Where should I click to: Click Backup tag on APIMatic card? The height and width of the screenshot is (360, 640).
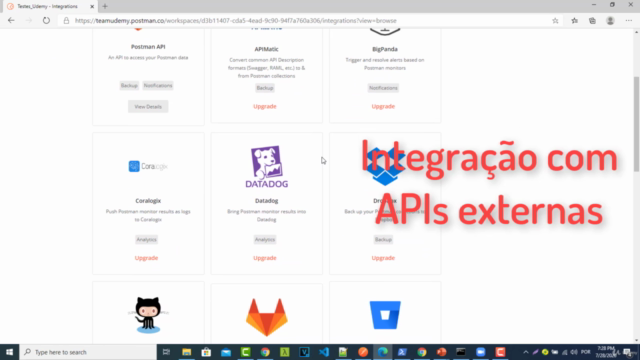264,88
